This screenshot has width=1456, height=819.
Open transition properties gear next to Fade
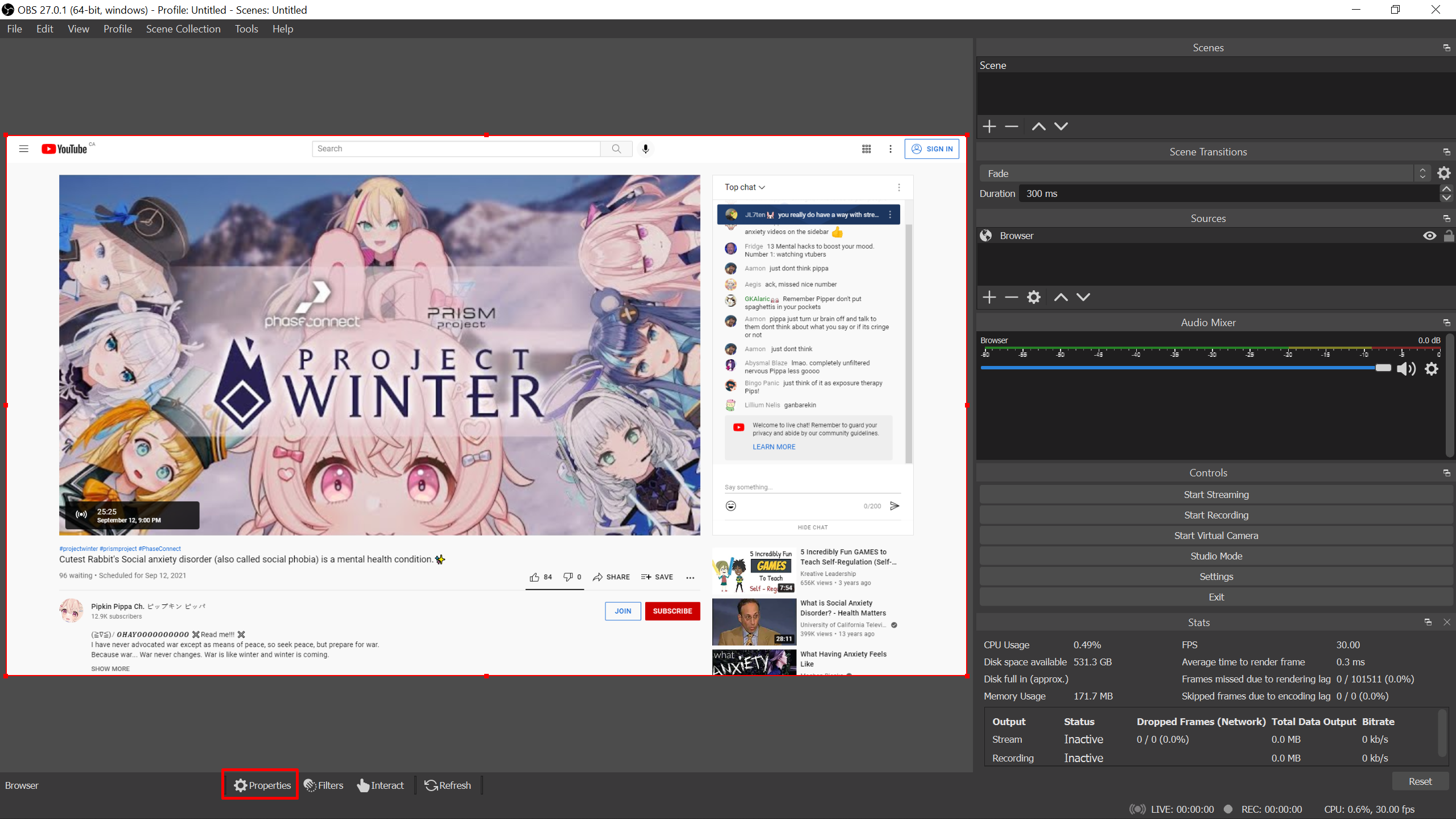coord(1444,173)
